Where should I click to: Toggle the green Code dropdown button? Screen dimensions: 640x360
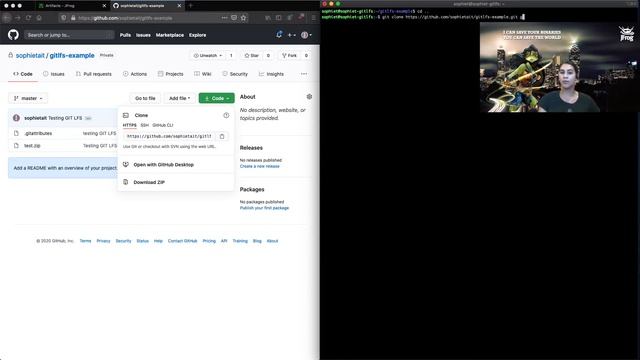click(217, 98)
